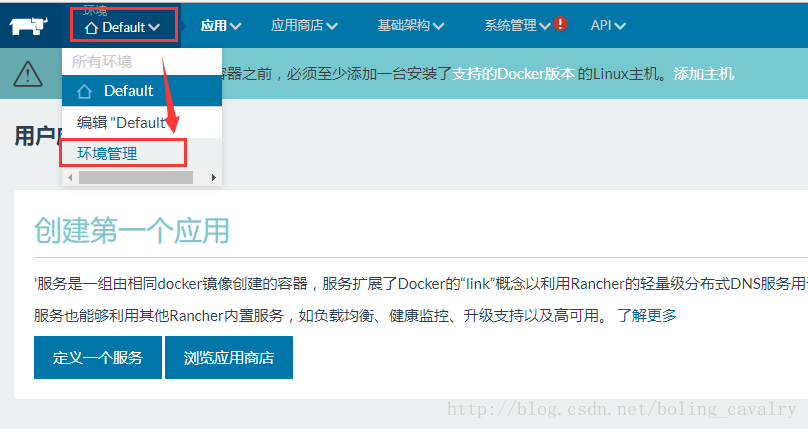Choose 编辑 "Default" entry
808x429 pixels.
[x=142, y=122]
